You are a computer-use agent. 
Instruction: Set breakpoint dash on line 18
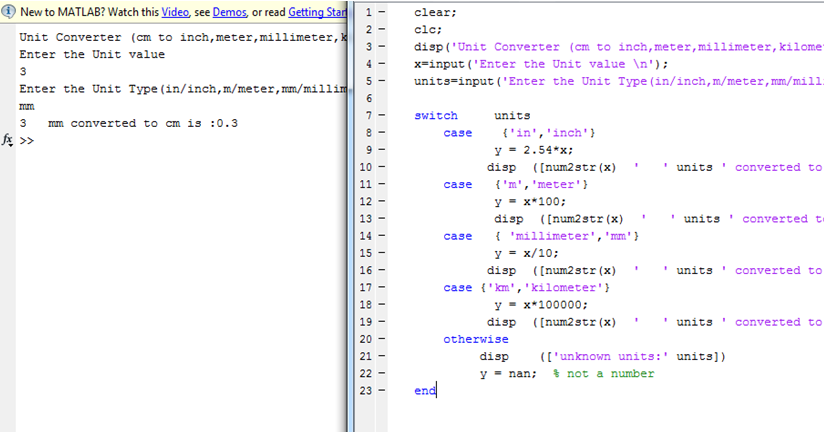[382, 304]
